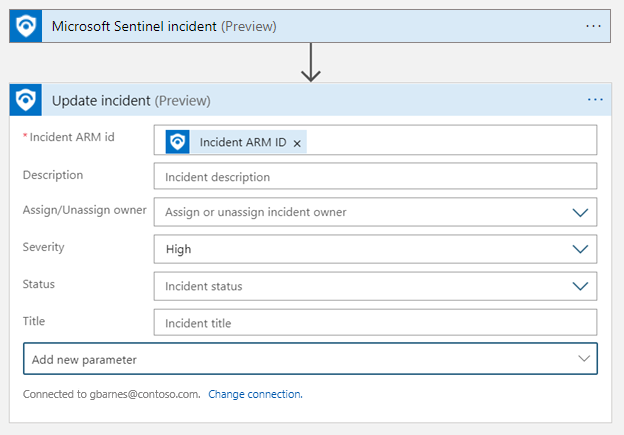Viewport: 624px width, 435px height.
Task: Select the Incident ARM ID token label
Action: [243, 143]
